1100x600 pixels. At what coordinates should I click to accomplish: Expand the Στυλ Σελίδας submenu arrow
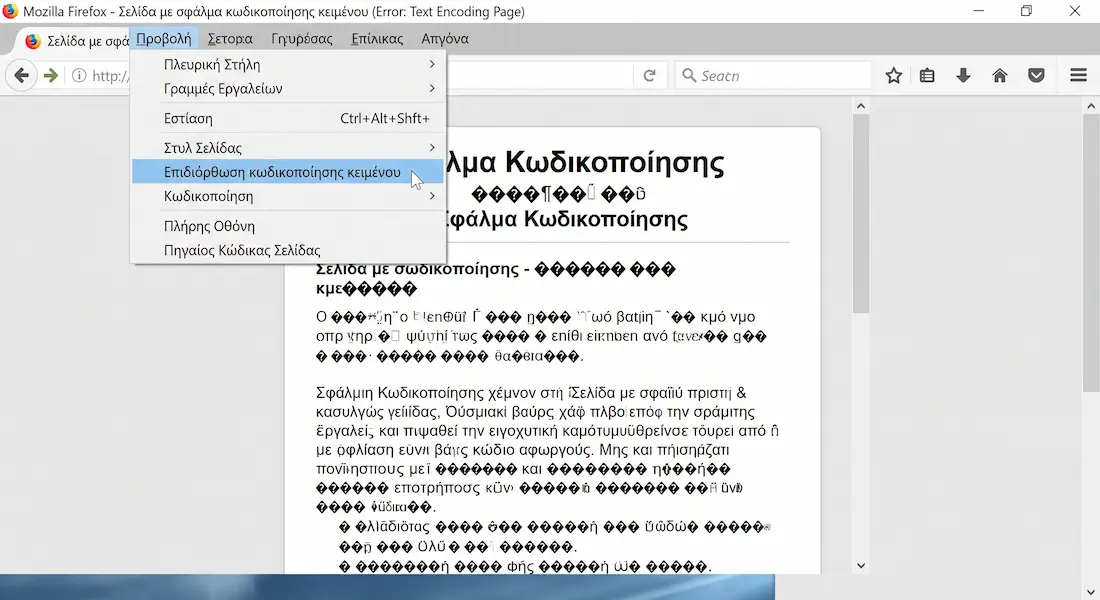(431, 147)
